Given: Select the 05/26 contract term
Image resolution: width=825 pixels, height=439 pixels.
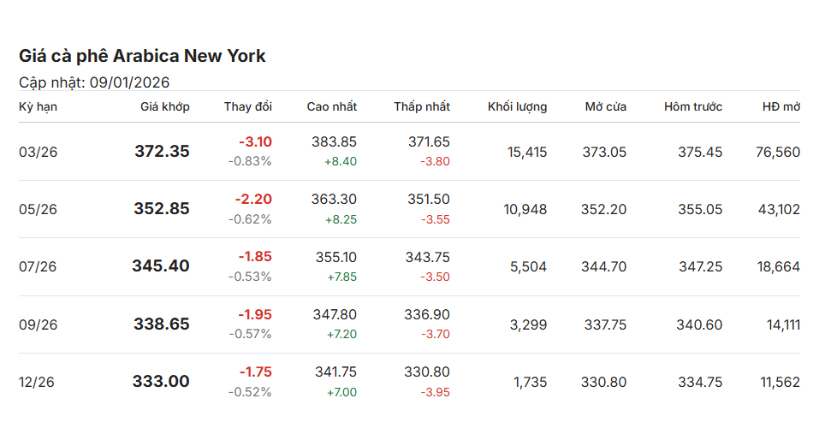Looking at the screenshot, I should (x=38, y=209).
